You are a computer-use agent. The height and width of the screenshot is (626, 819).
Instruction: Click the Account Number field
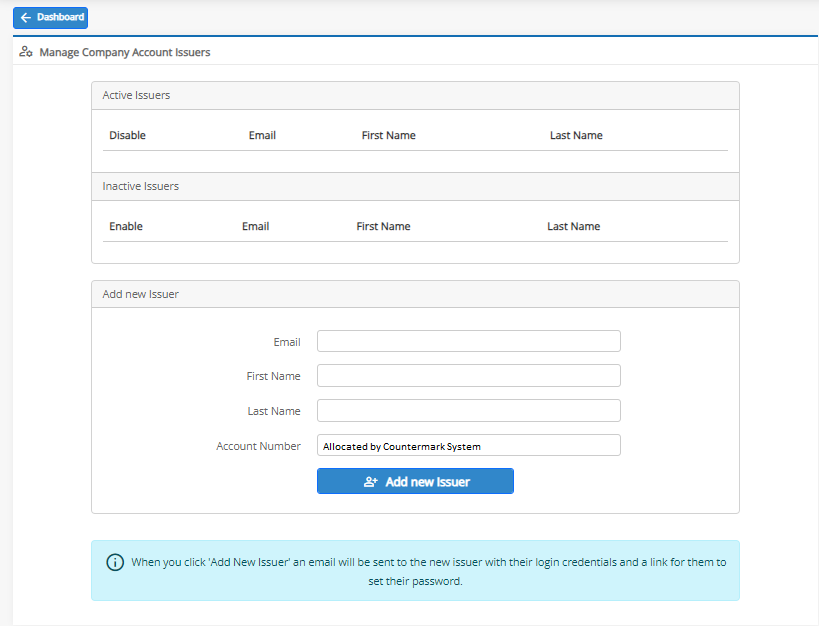click(x=469, y=446)
